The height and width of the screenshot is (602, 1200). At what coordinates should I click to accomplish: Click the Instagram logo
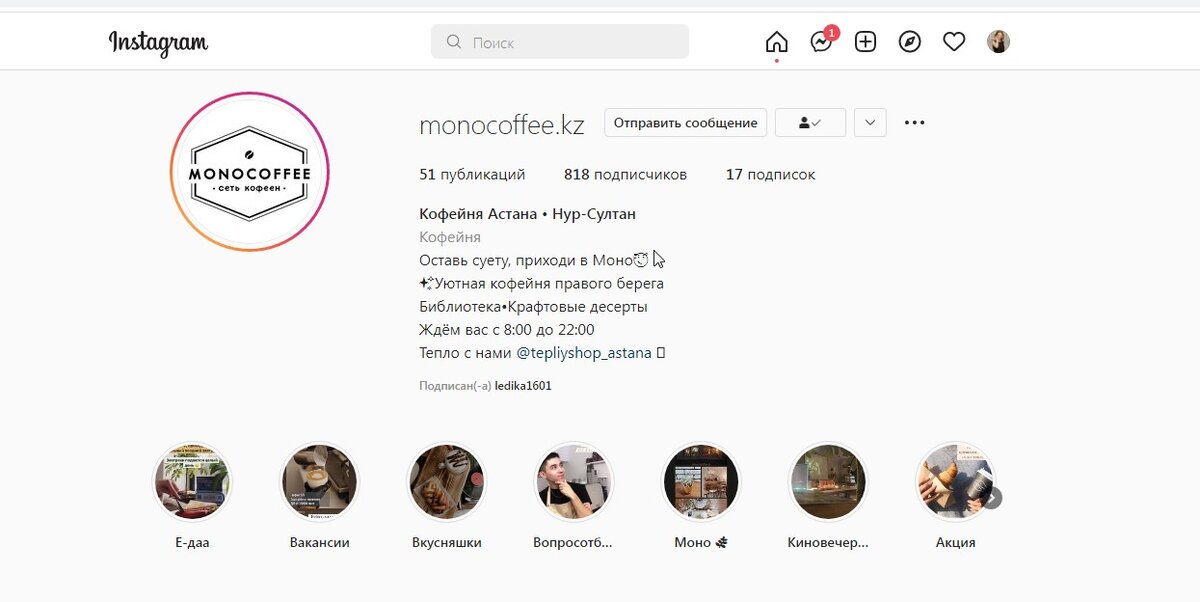(158, 42)
